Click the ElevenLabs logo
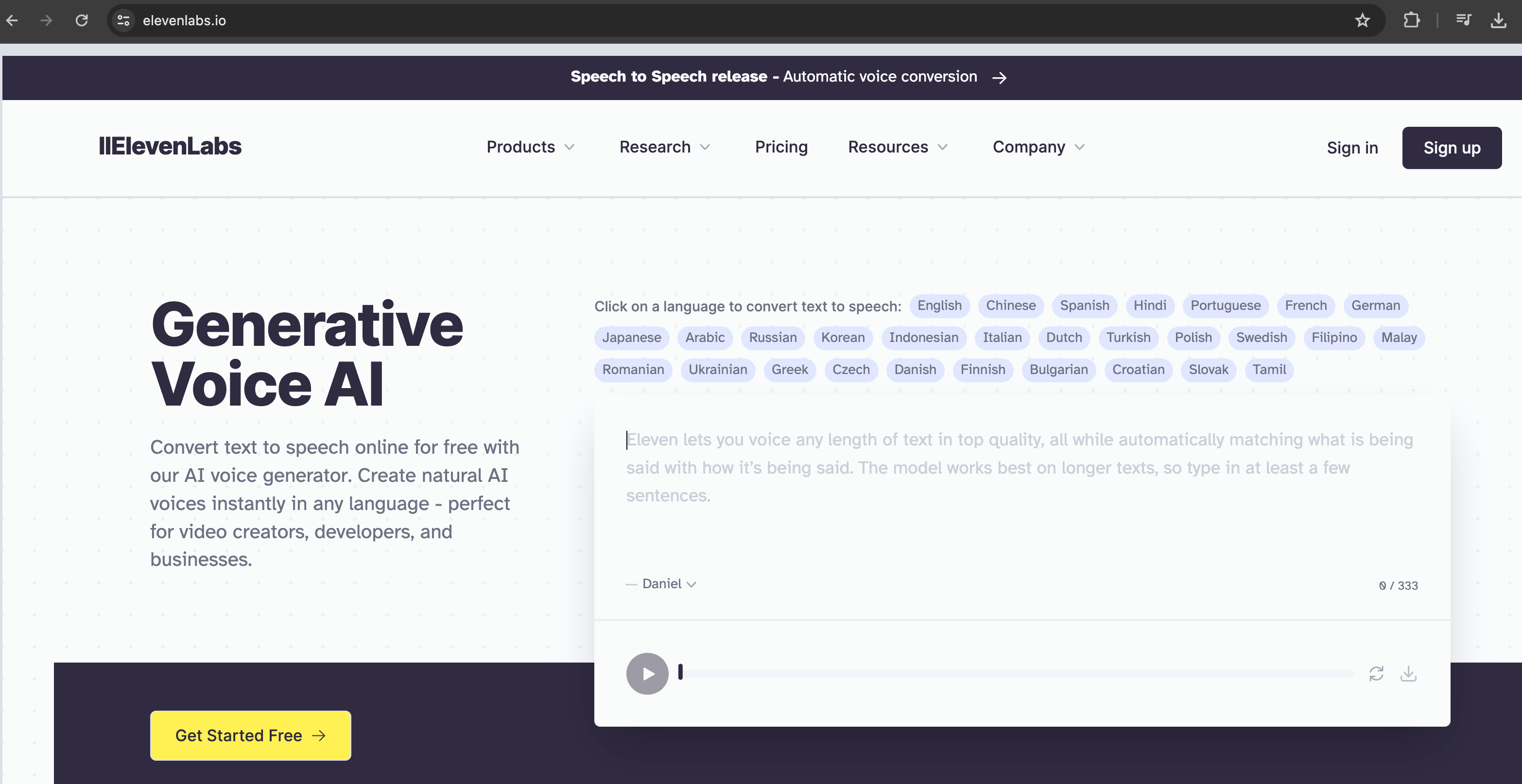Screen dimensions: 1522x784 [x=170, y=147]
